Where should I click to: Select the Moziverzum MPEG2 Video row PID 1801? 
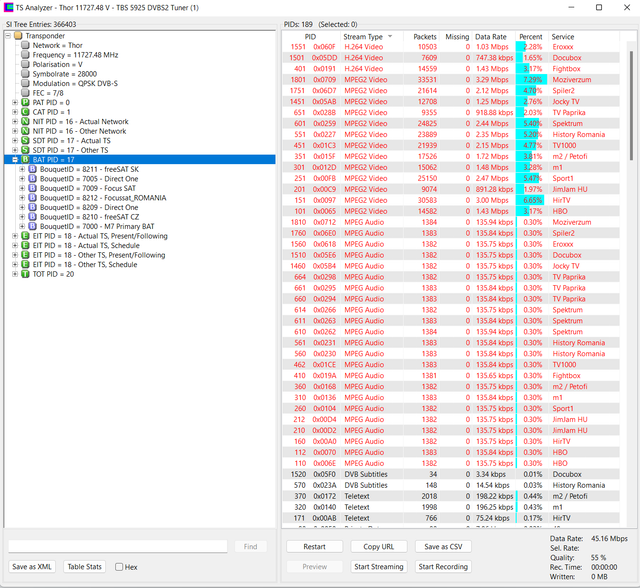tap(451, 80)
